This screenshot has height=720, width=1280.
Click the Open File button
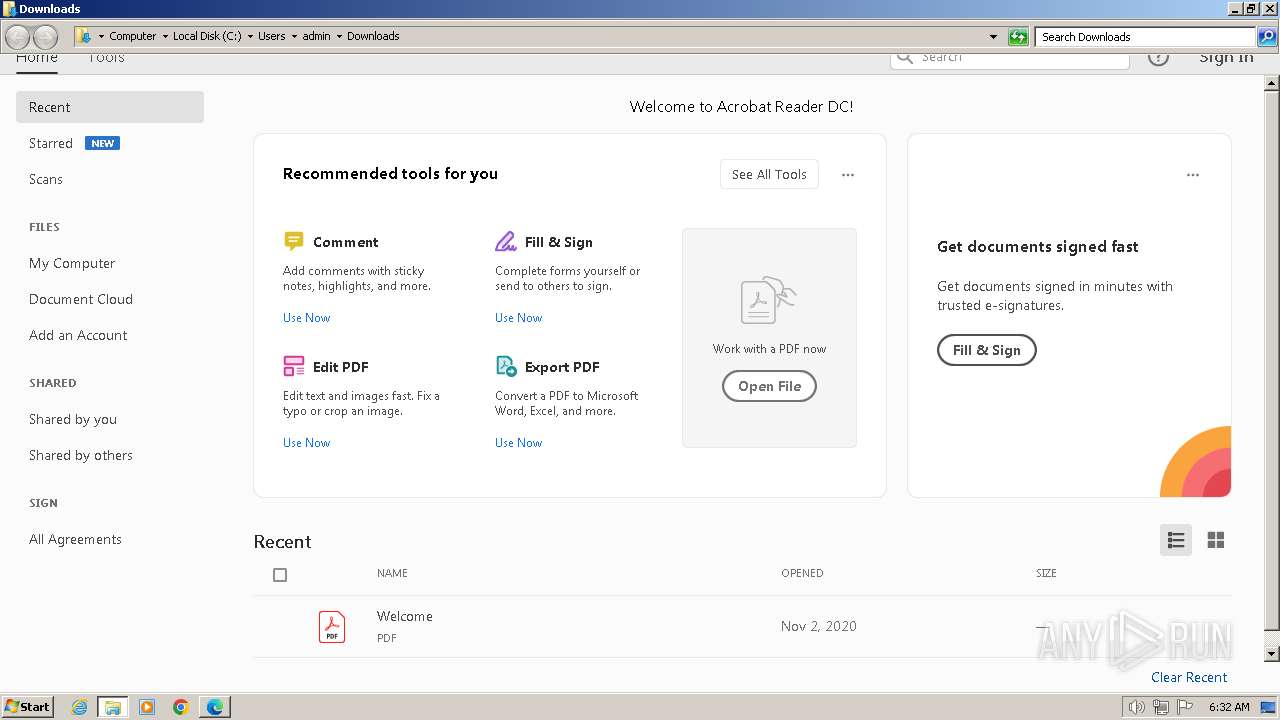[769, 386]
